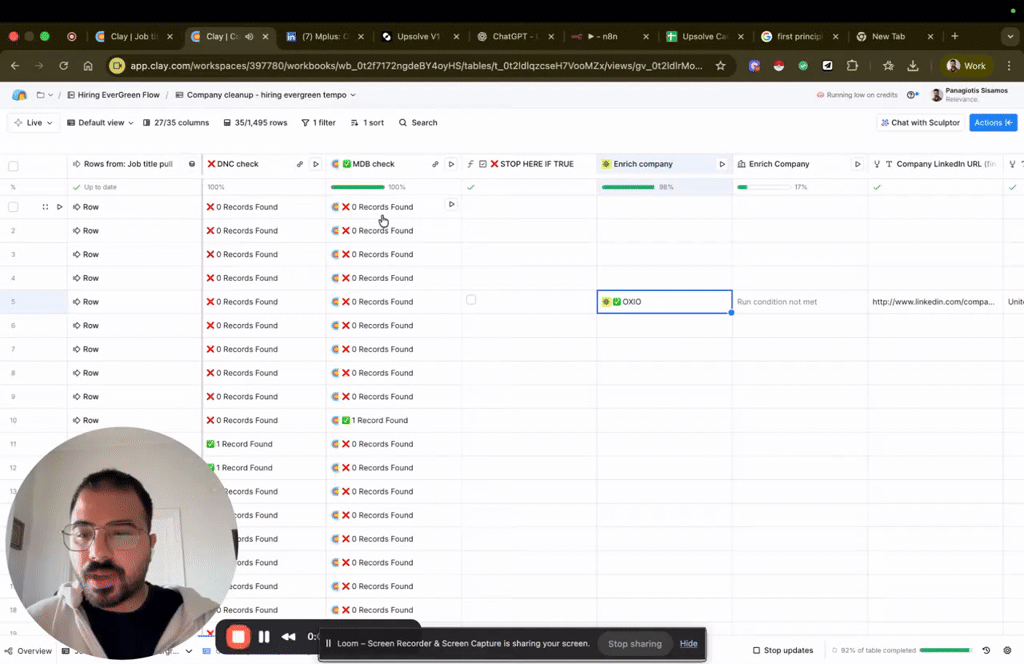Run the MDB check column play icon
Screen dimensions: 1024x664
(451, 164)
